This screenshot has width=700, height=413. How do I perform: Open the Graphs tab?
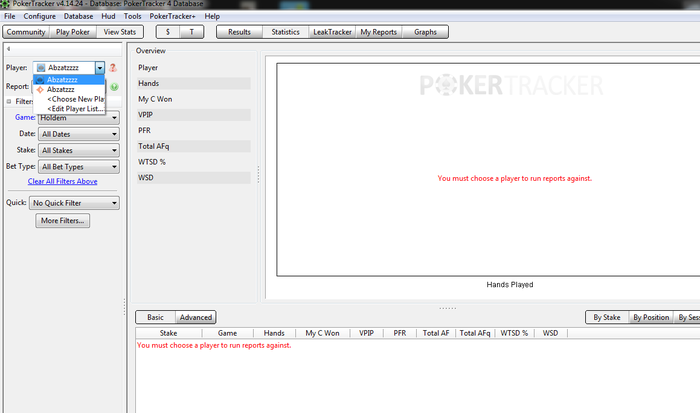(425, 32)
